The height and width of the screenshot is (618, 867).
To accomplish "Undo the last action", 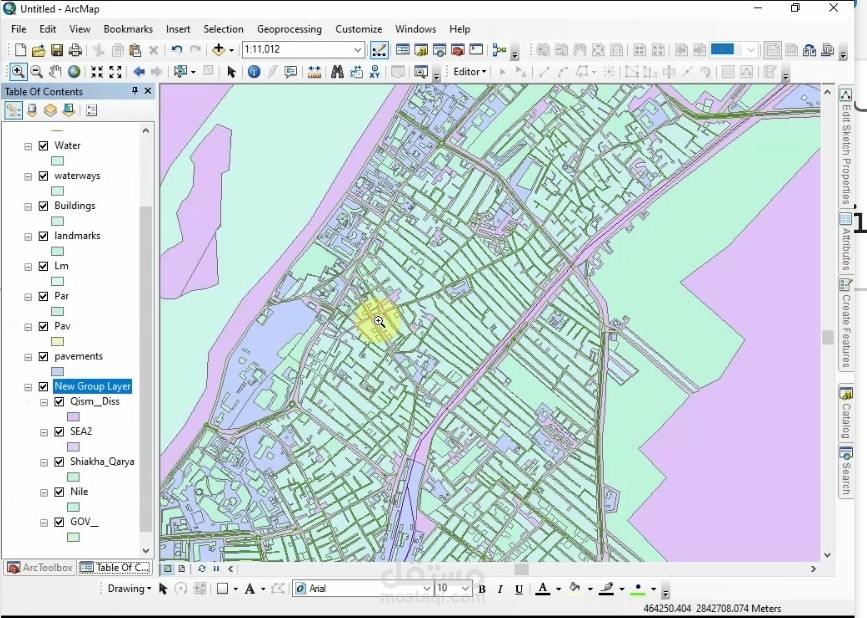I will point(176,50).
